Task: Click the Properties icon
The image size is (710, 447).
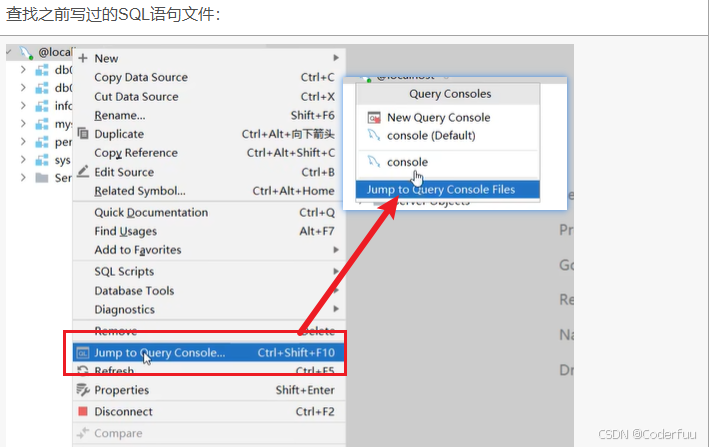Action: pos(83,389)
